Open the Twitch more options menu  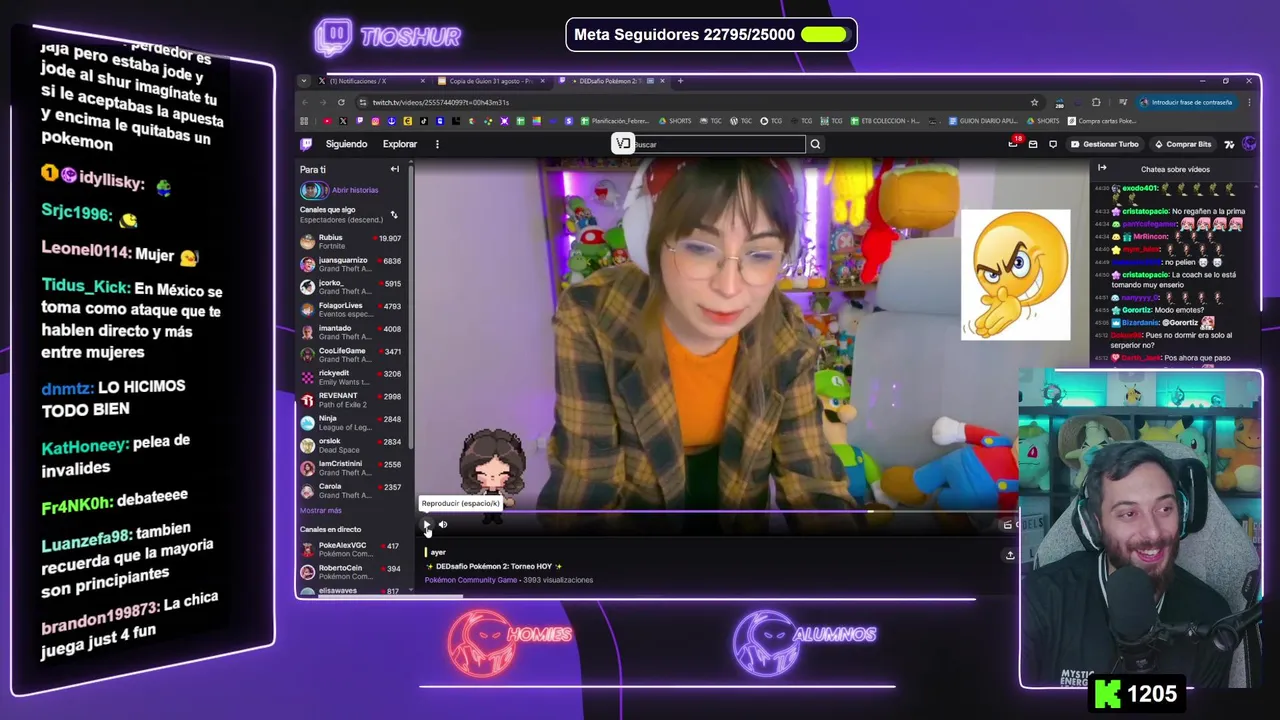coord(437,144)
